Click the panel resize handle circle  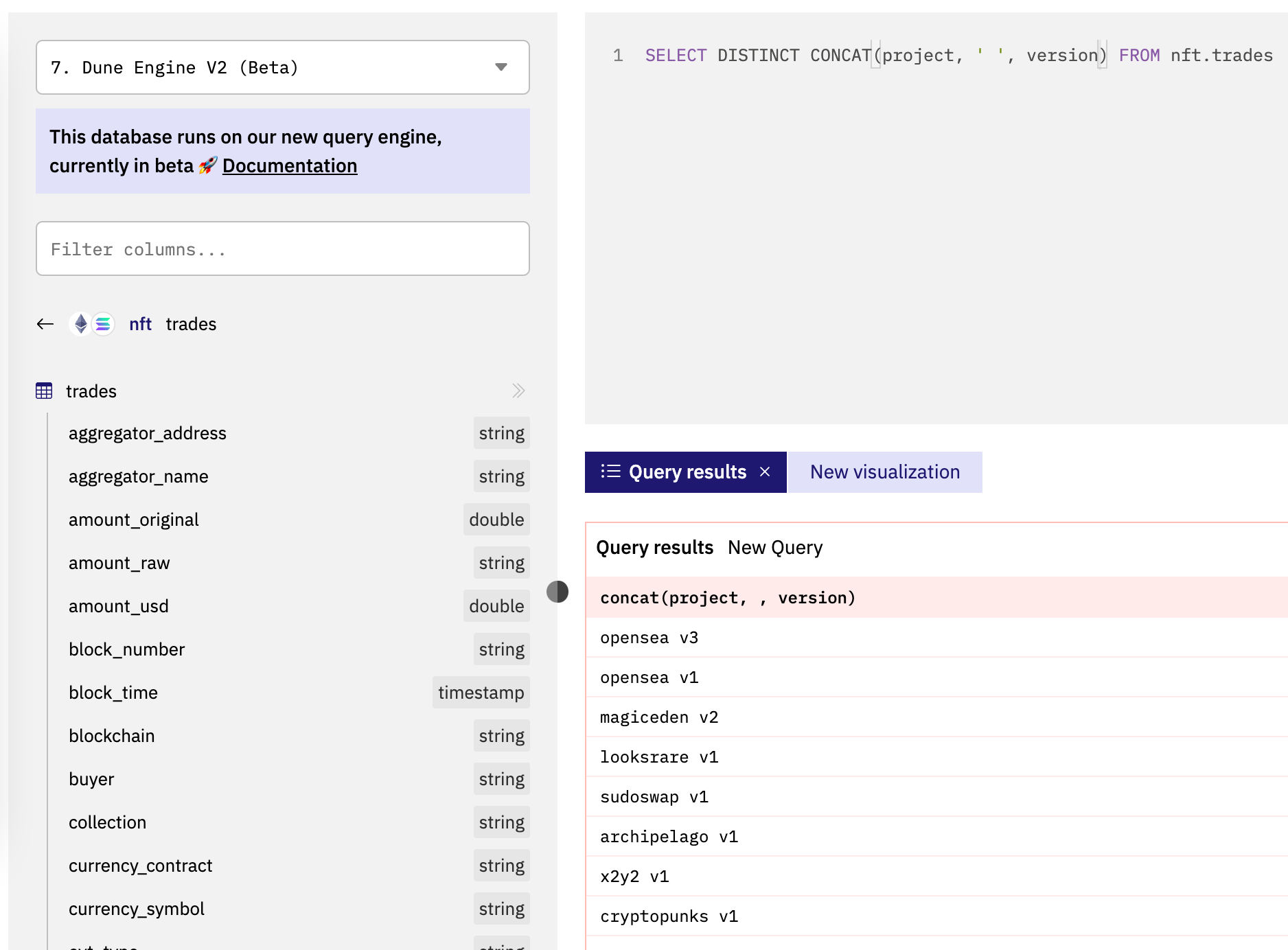557,592
